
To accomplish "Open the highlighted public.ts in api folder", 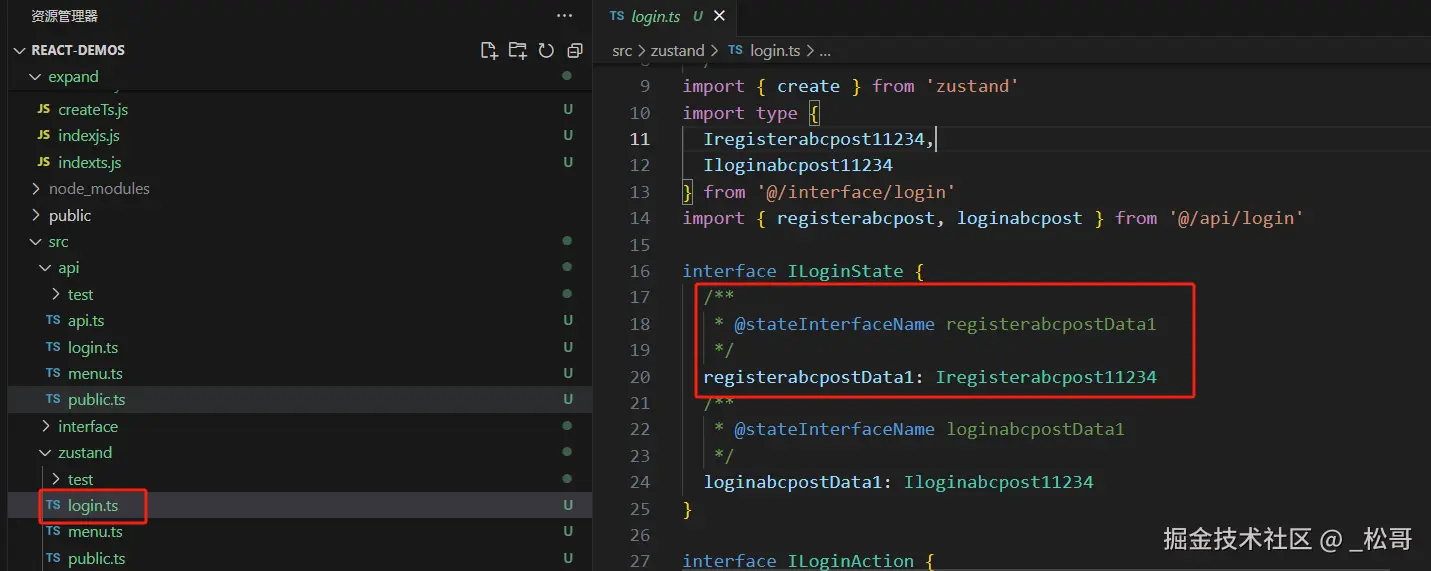I will click(96, 399).
